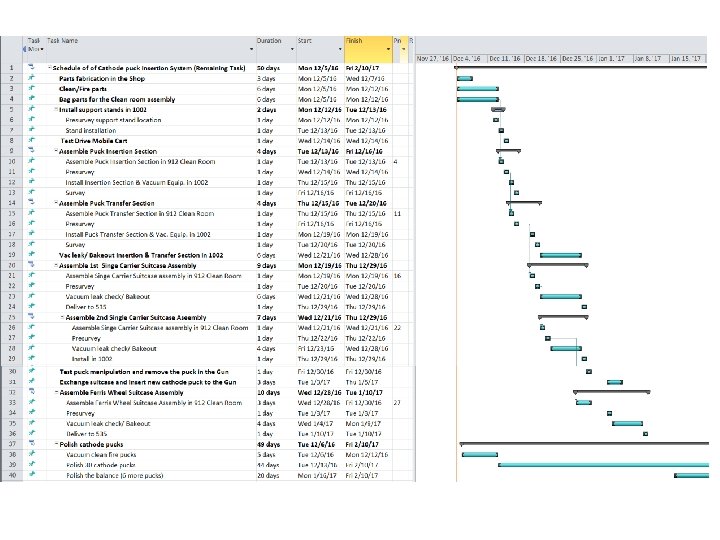Click the Ferris Wheel summary Gantt bar
This screenshot has width=720, height=540.
(x=612, y=392)
